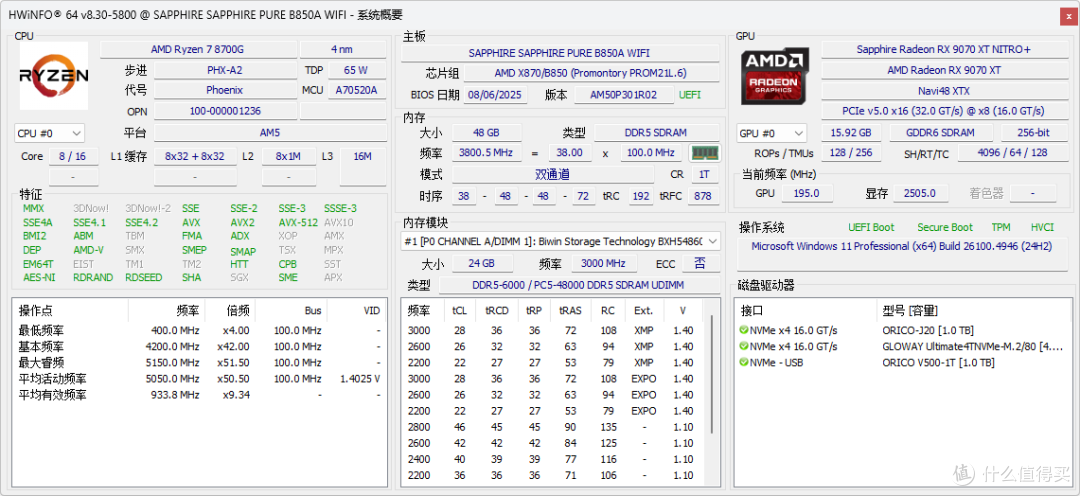This screenshot has height=496, width=1080.
Task: Click the OPN 100-000001236 value
Action: (225, 111)
